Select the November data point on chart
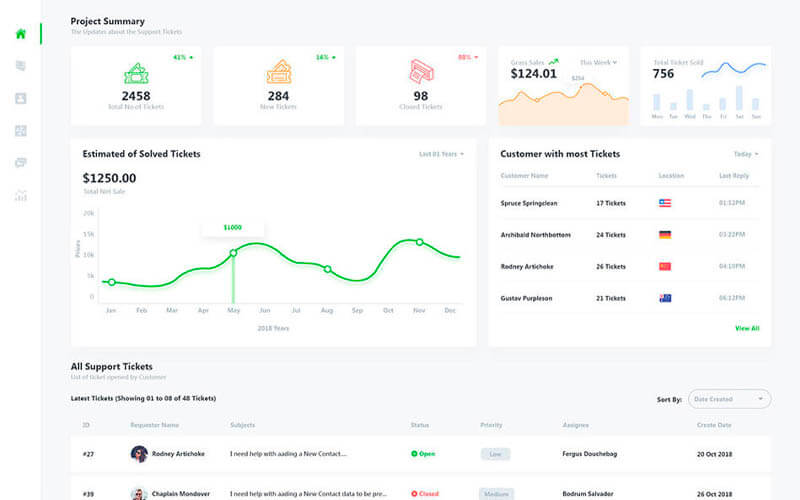Screen dimensions: 800x500 pos(419,242)
